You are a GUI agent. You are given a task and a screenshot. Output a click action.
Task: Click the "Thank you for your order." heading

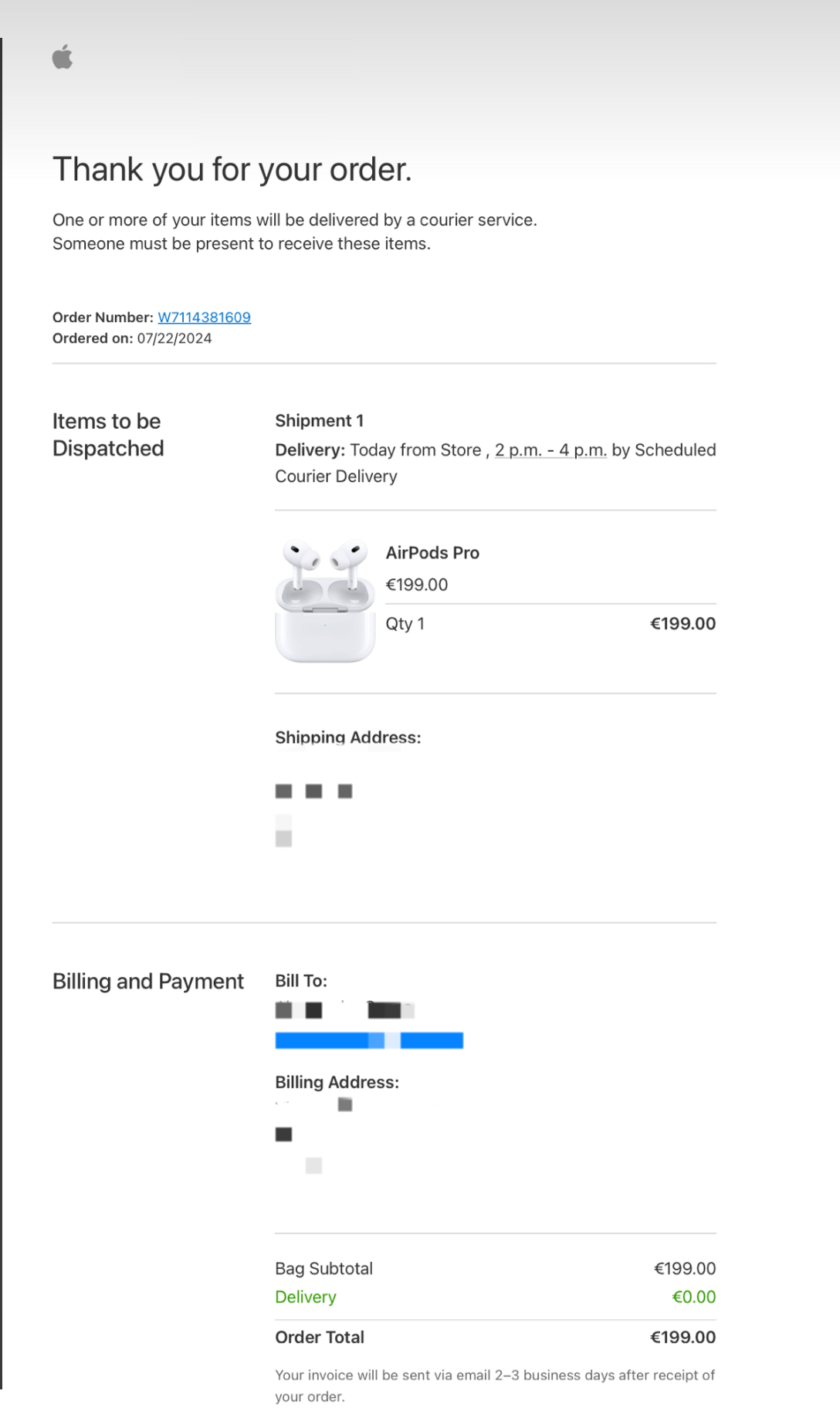coord(232,170)
